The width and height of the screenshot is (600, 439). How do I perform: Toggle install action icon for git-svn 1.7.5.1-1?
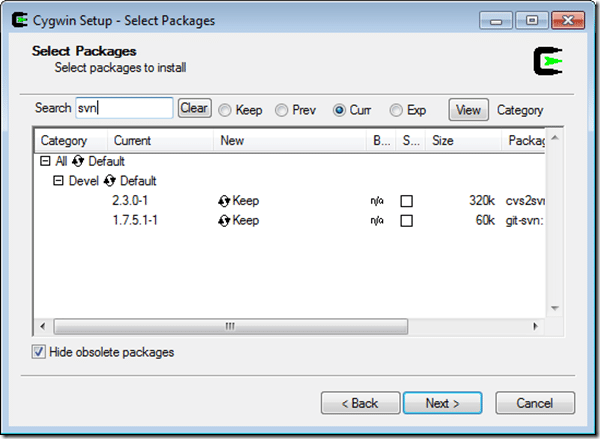tap(224, 221)
